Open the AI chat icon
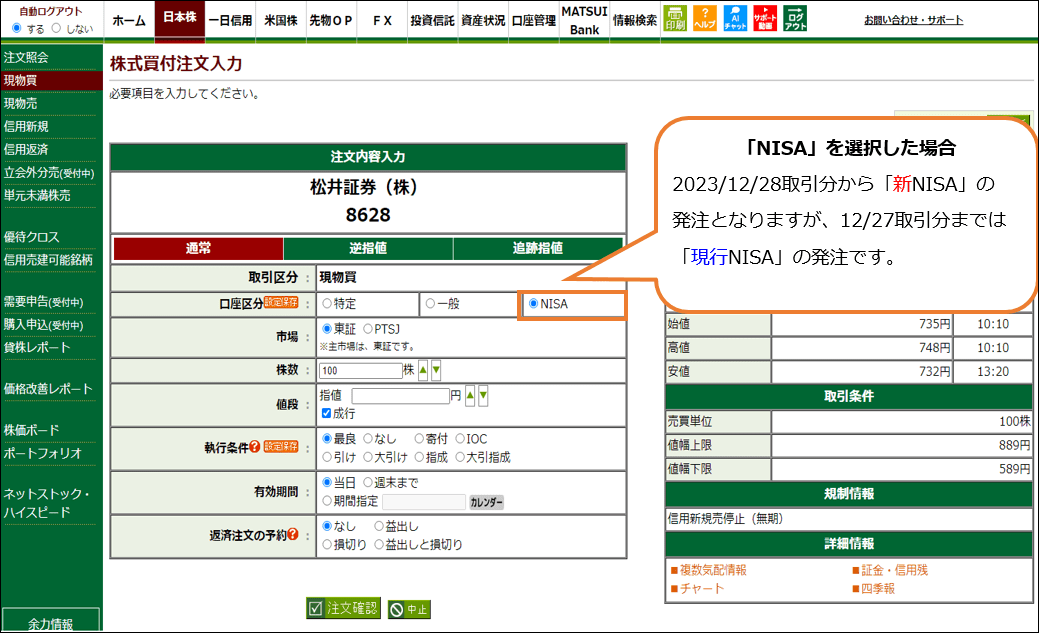The image size is (1039, 633). (735, 19)
